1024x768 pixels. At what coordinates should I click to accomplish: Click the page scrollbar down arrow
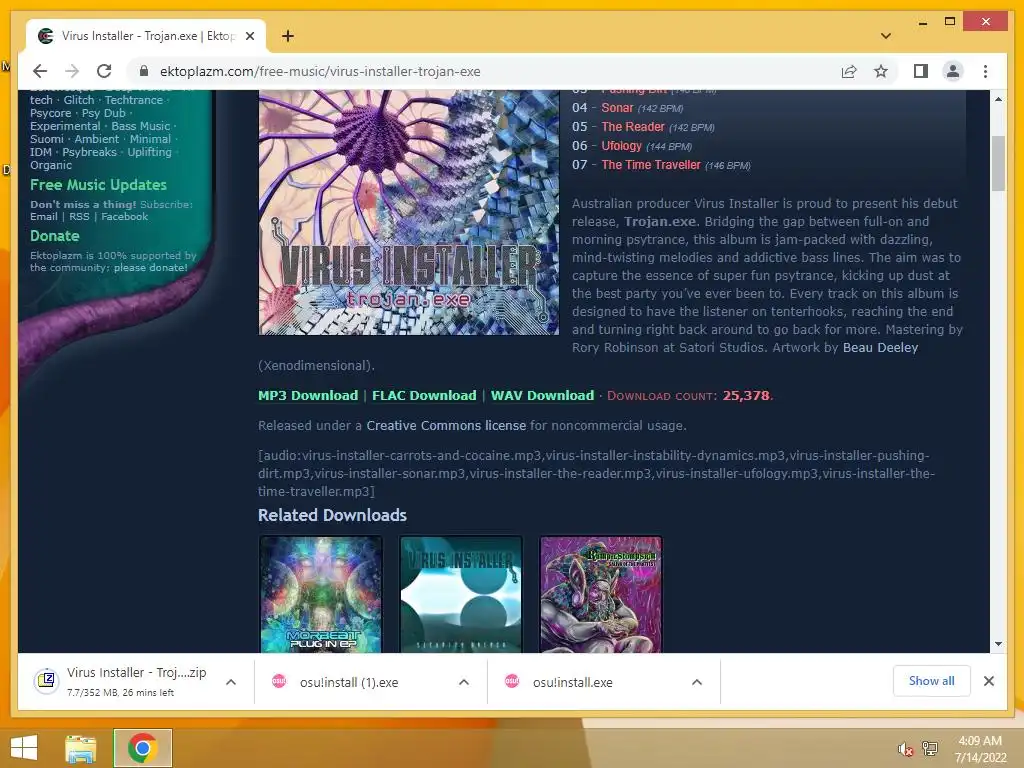998,644
